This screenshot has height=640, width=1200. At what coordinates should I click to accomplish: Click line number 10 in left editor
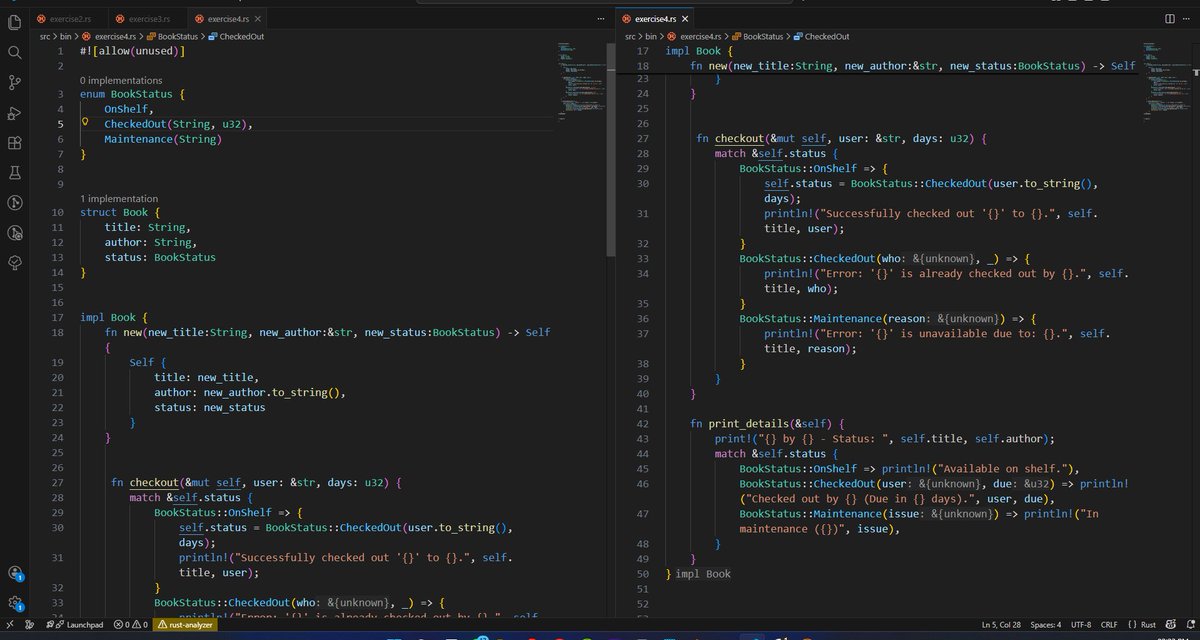point(57,213)
